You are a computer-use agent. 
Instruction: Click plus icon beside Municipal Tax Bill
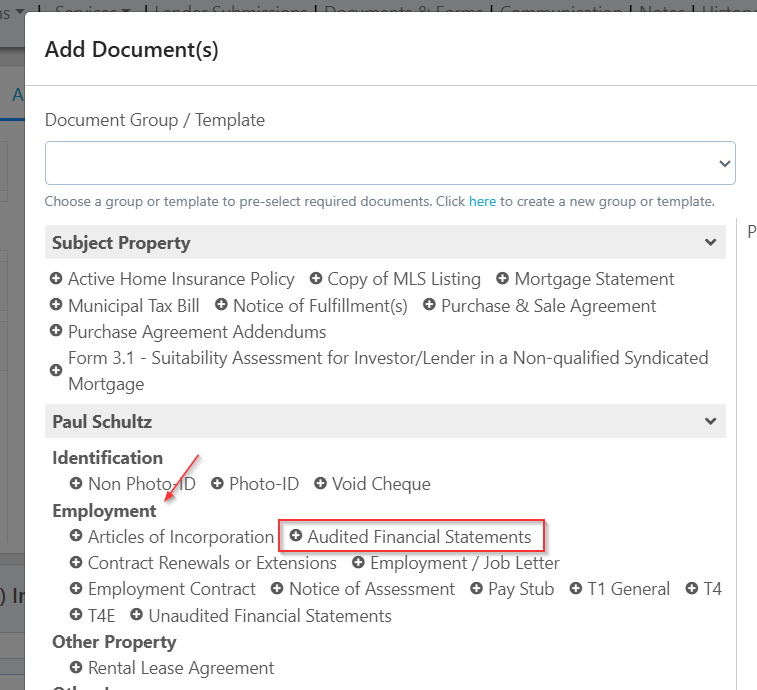tap(57, 306)
